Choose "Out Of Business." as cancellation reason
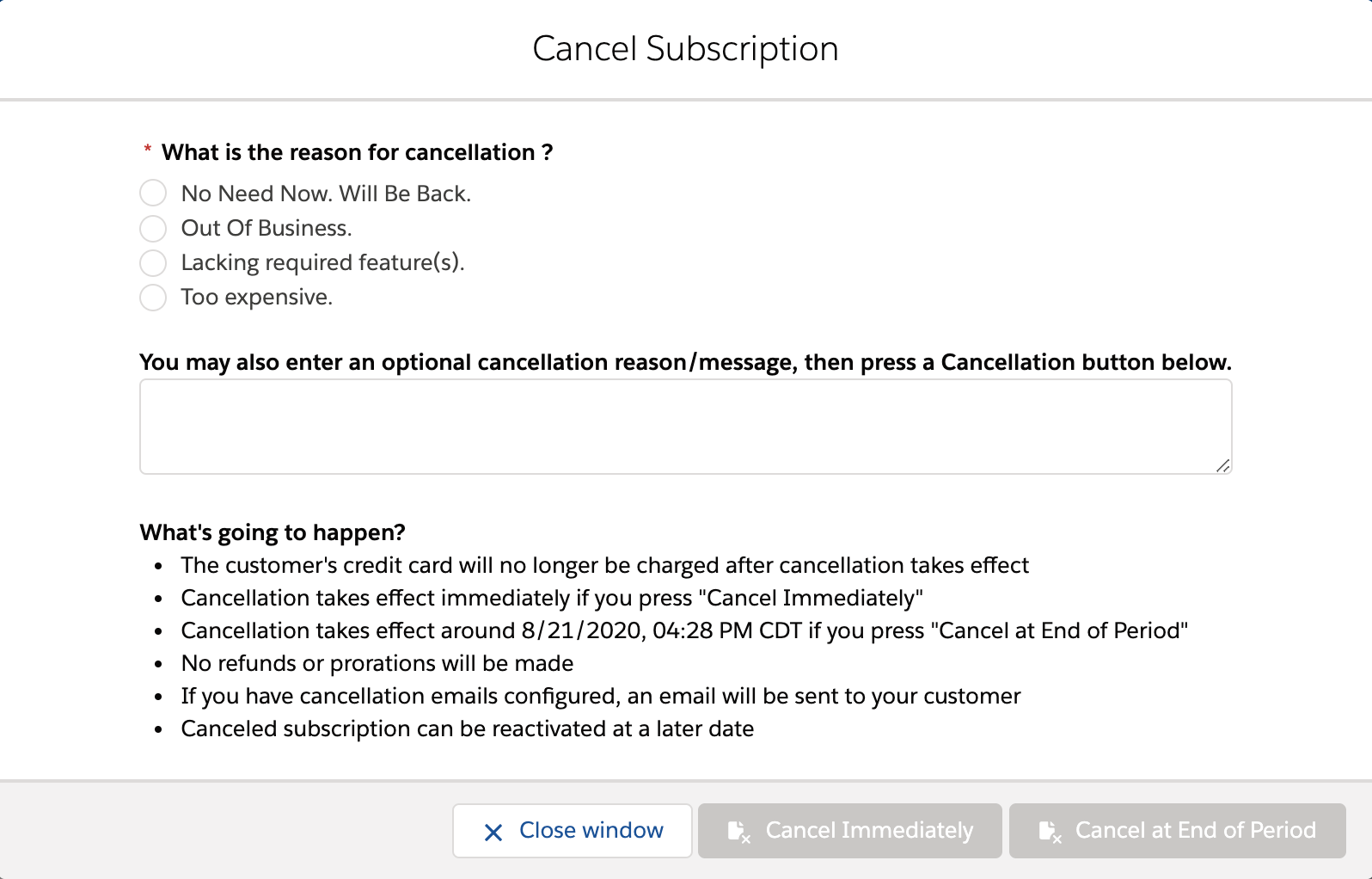The image size is (1372, 879). (153, 228)
